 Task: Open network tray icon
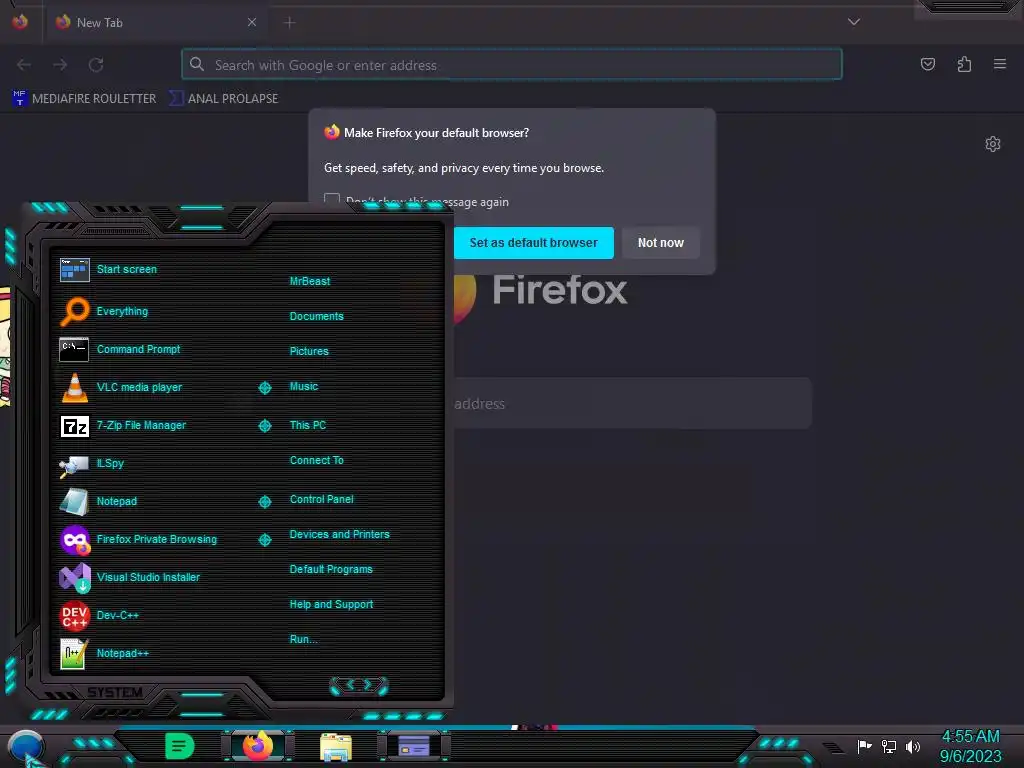tap(888, 746)
